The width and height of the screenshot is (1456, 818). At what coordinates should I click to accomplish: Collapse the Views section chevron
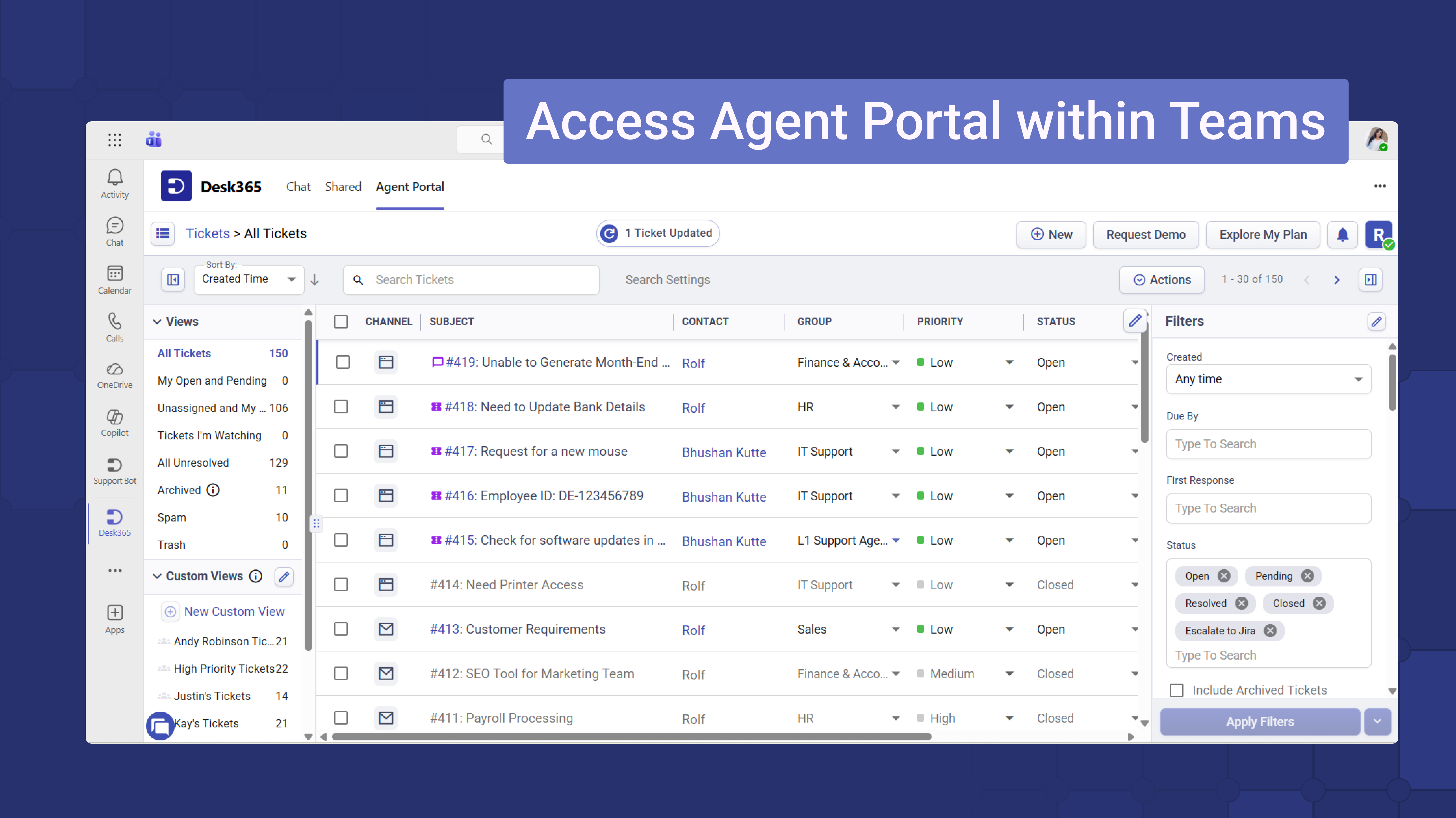pos(157,321)
